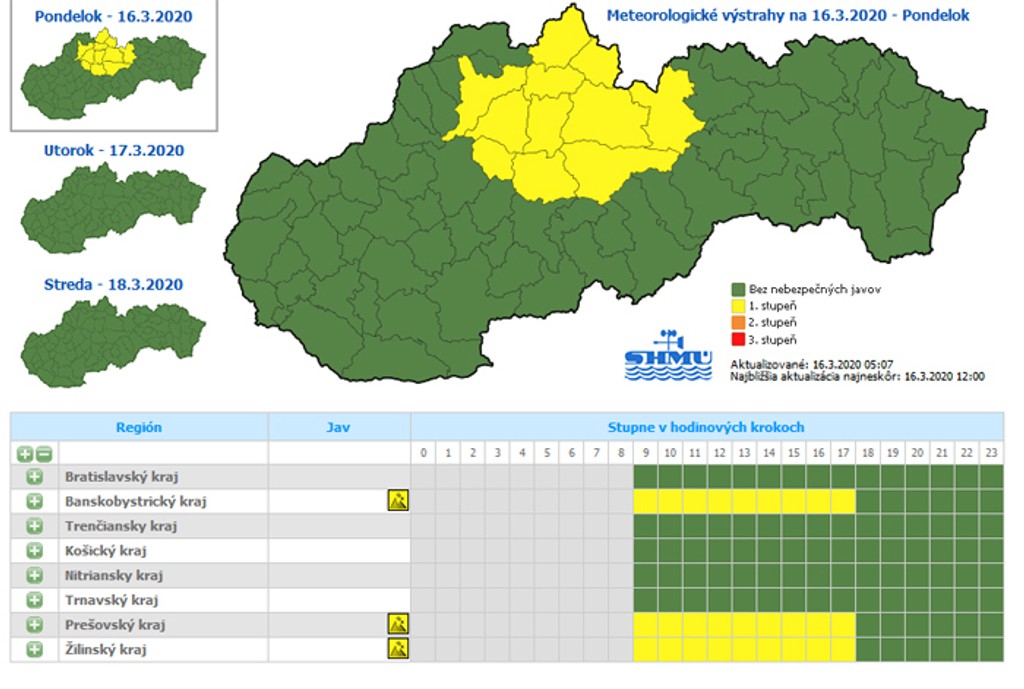Expand the Košický kraj row
Image resolution: width=1024 pixels, height=689 pixels.
(x=34, y=551)
